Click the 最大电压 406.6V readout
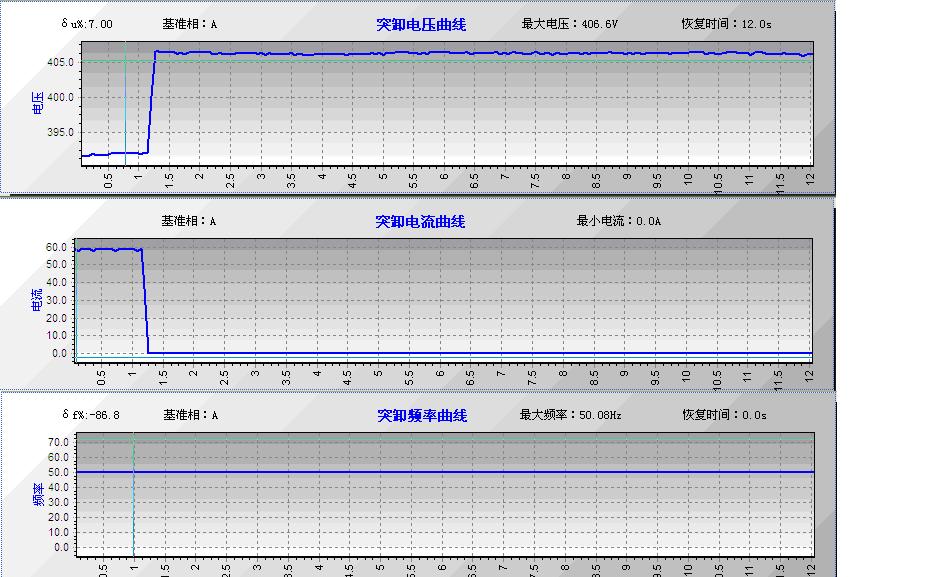The height and width of the screenshot is (577, 933). tap(570, 24)
